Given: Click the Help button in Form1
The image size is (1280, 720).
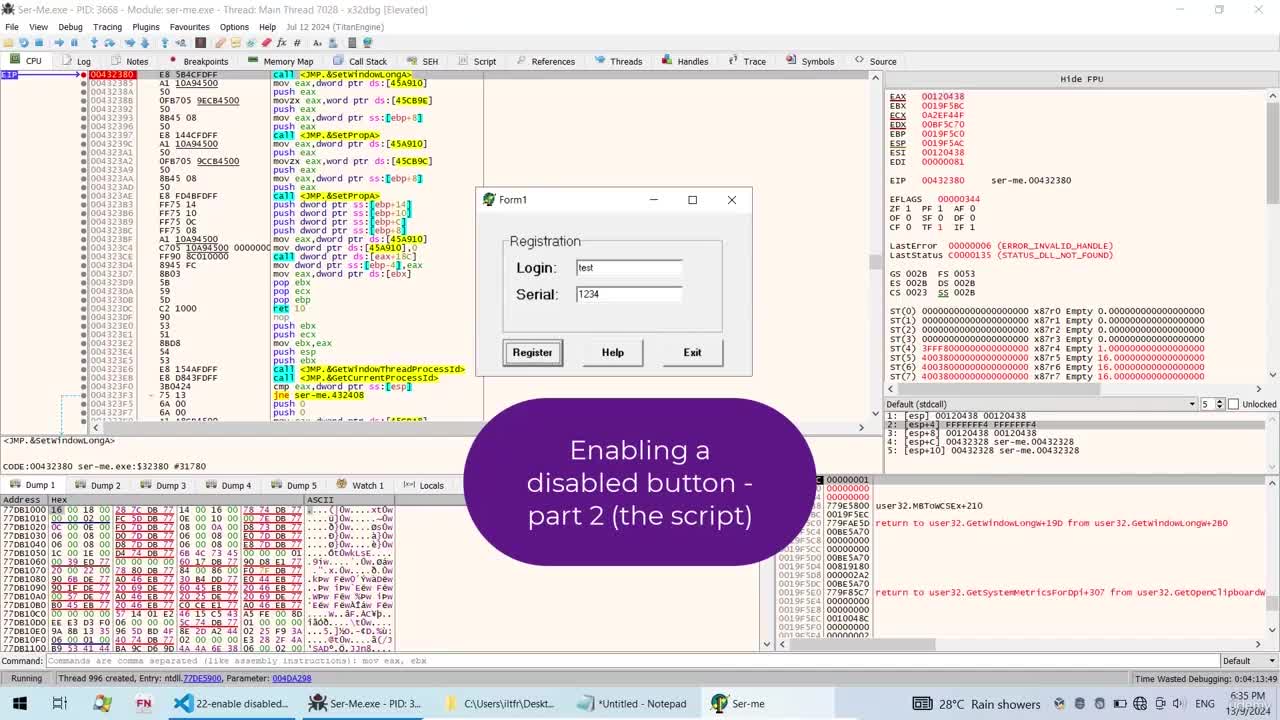Looking at the screenshot, I should point(613,352).
